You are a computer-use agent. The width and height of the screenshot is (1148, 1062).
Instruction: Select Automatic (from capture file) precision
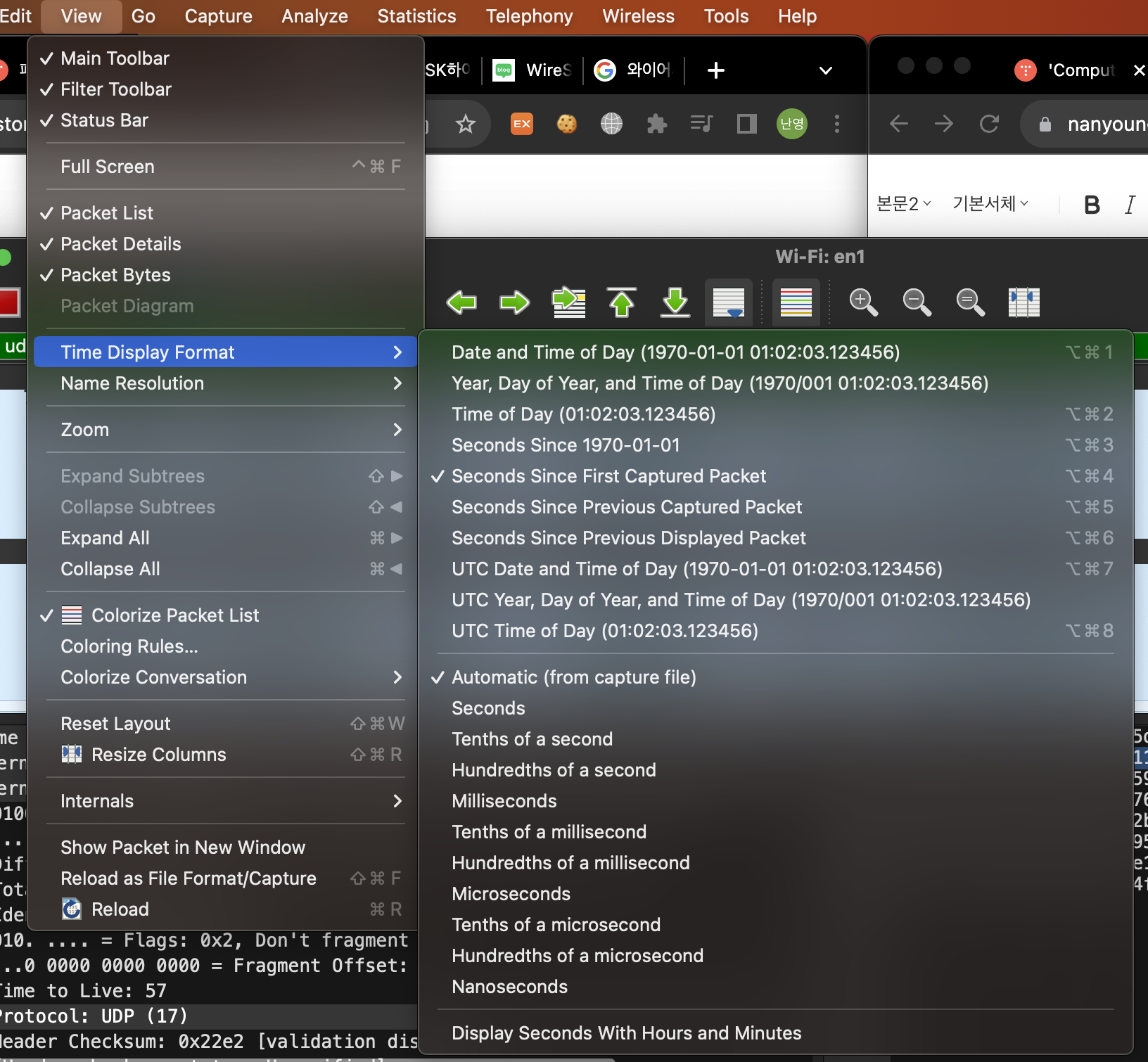pyautogui.click(x=775, y=677)
